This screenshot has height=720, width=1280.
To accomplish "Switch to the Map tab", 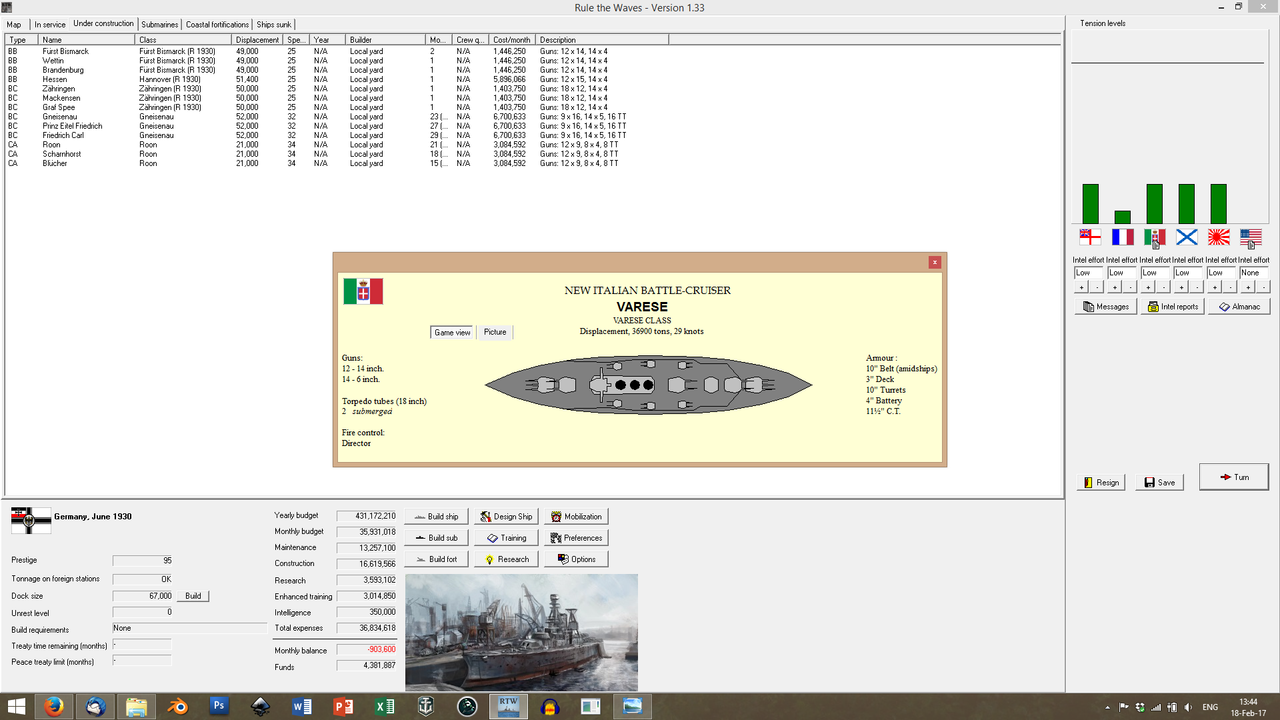I will pos(14,24).
